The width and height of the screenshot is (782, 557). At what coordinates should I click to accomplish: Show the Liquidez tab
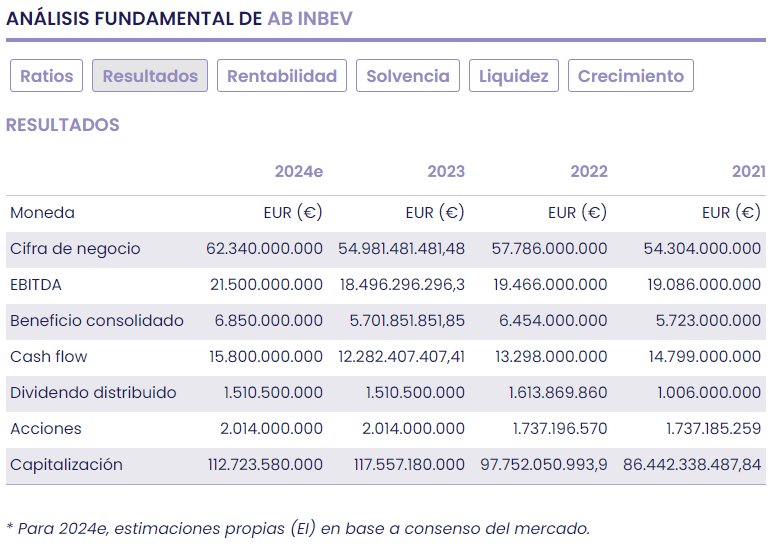[514, 76]
